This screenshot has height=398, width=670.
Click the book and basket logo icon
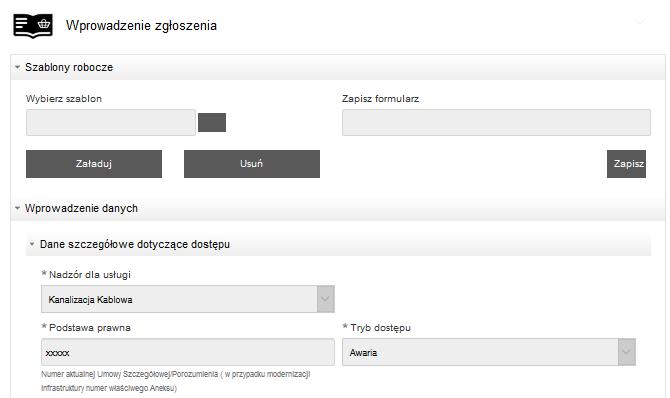[x=33, y=26]
